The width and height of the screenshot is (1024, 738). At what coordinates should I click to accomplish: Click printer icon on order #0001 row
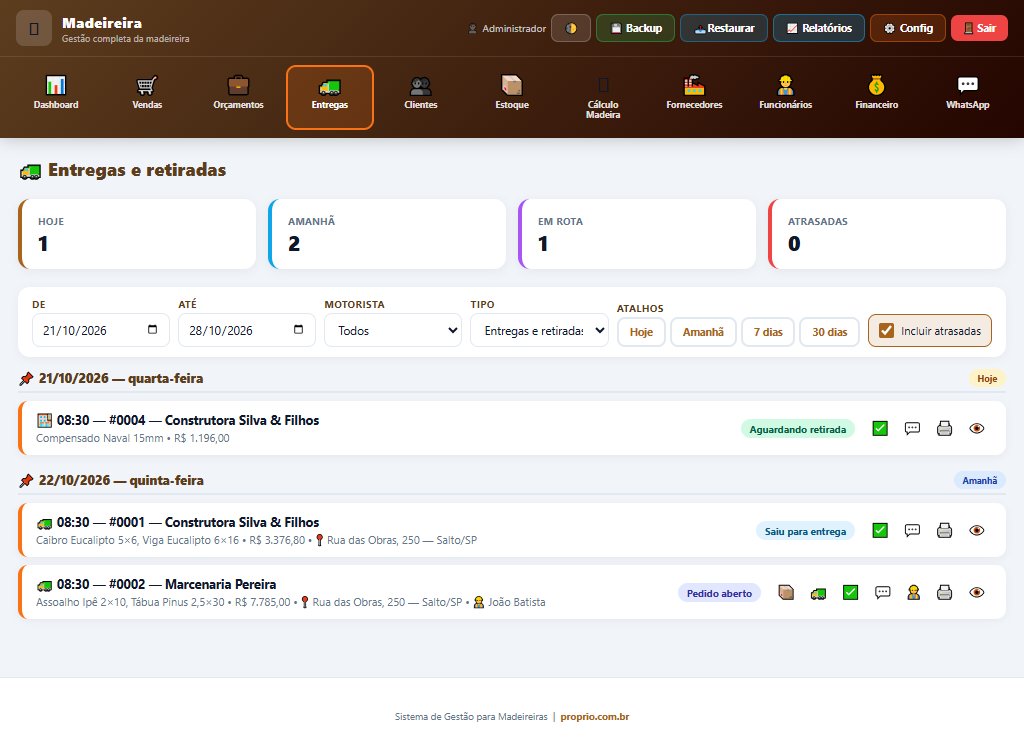(x=944, y=530)
